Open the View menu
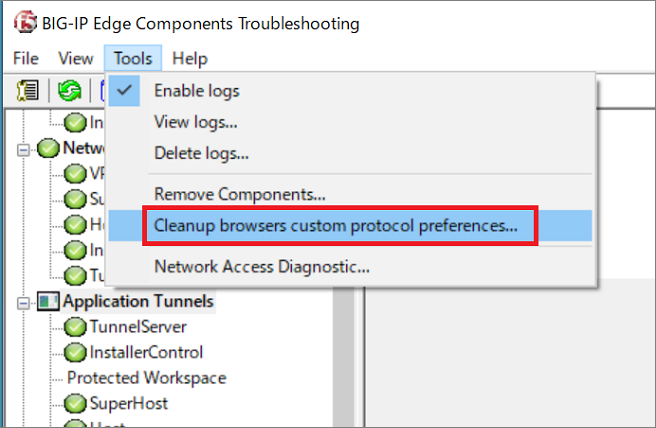This screenshot has height=428, width=656. click(x=76, y=58)
